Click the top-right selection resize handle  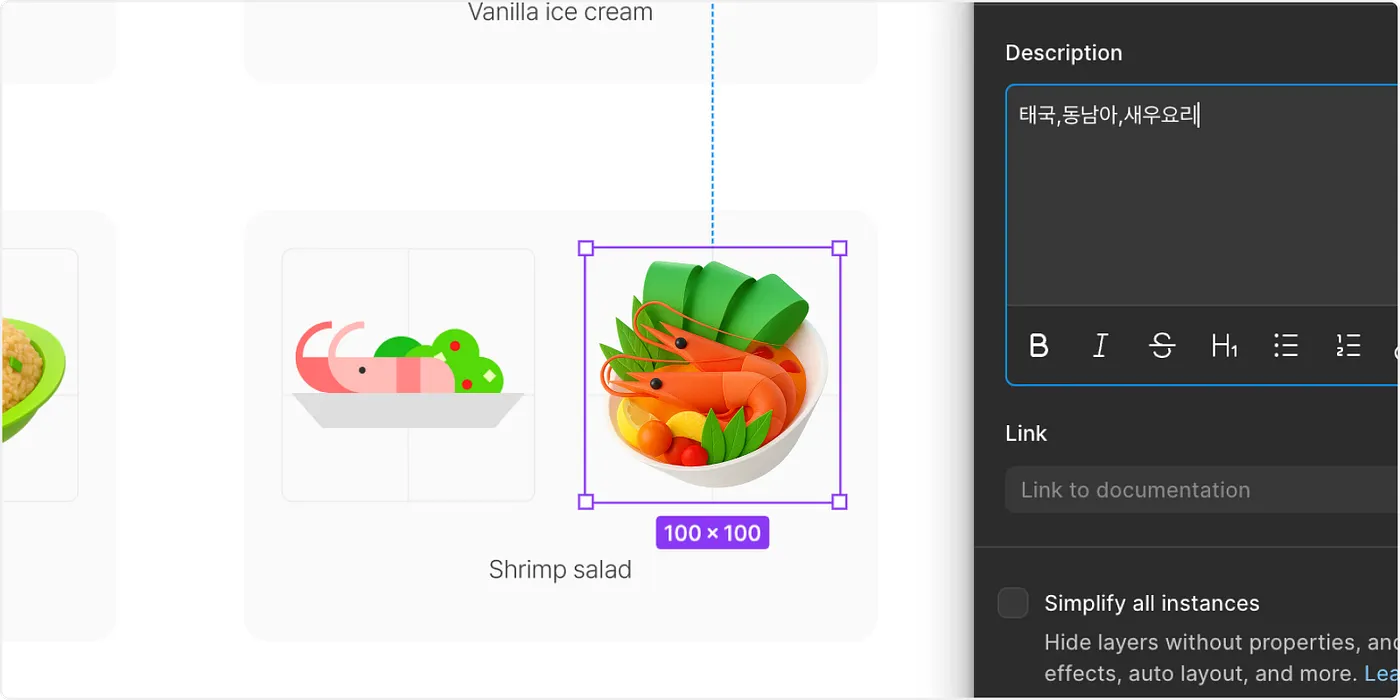coord(840,248)
